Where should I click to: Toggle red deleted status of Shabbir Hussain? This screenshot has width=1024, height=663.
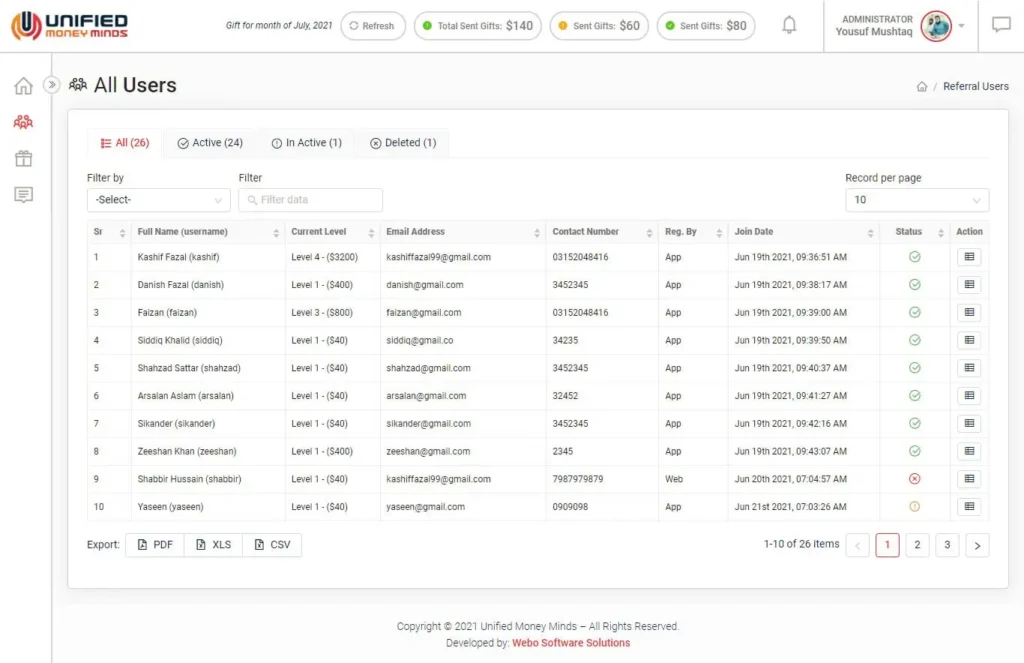coord(914,479)
